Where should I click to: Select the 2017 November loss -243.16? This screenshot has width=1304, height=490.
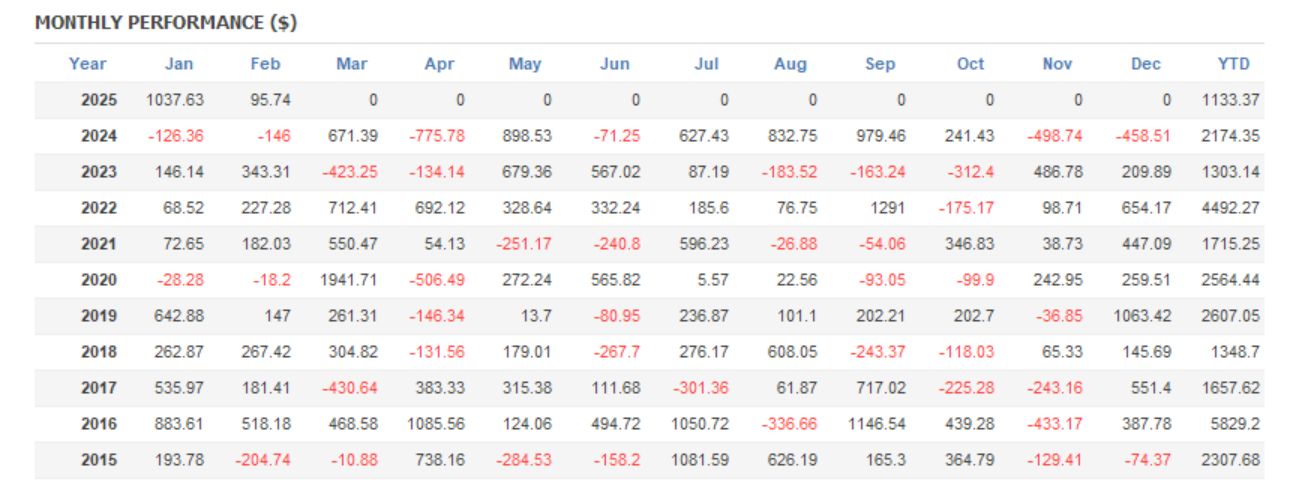[1054, 388]
